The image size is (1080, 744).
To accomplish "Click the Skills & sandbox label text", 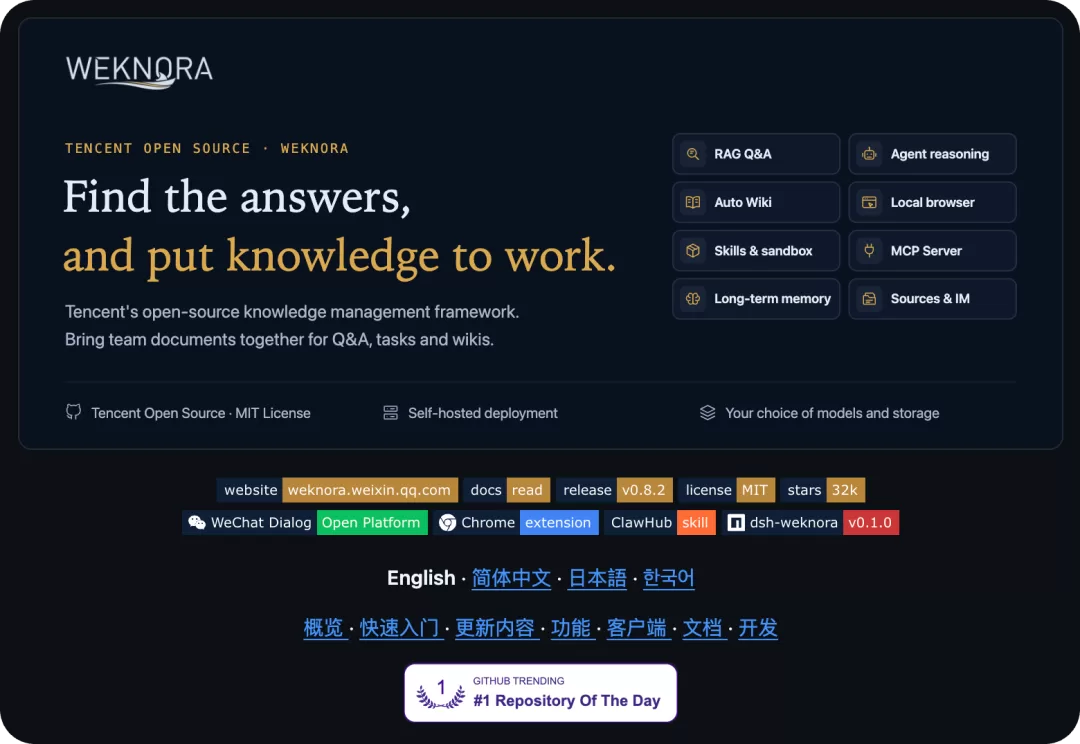I will click(763, 250).
